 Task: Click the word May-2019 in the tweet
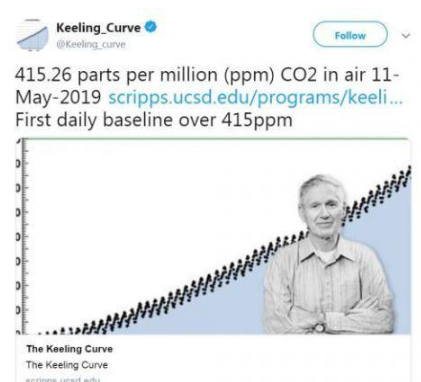point(58,98)
